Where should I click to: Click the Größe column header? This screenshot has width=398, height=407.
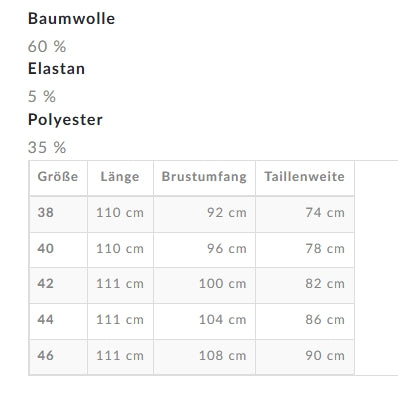(58, 177)
